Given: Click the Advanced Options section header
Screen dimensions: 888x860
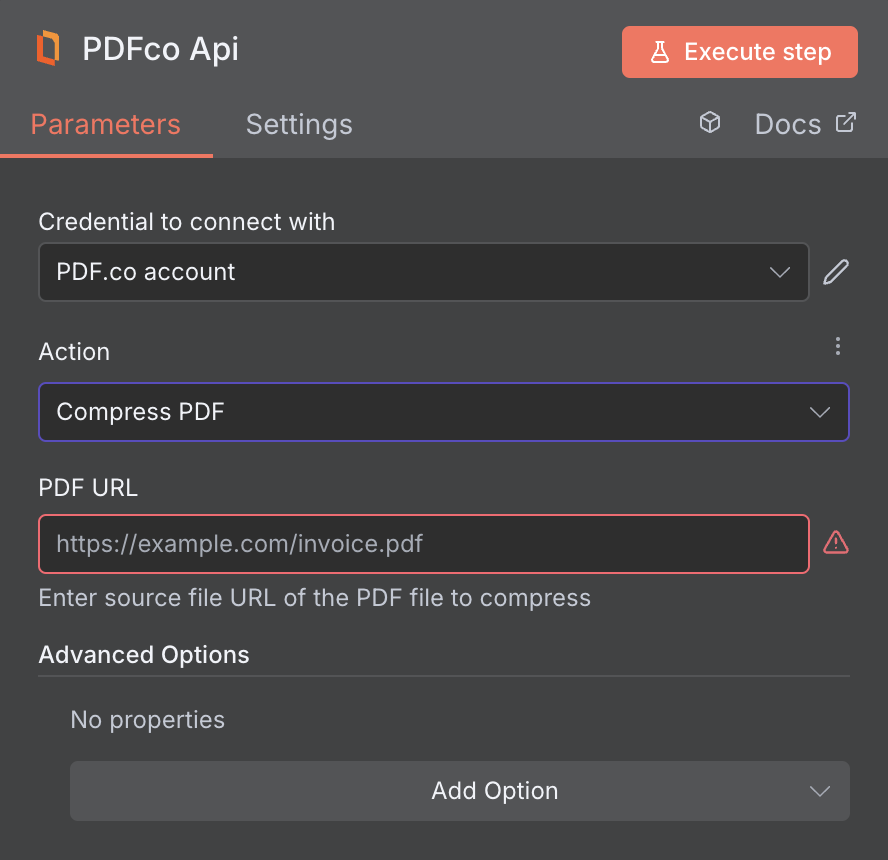Looking at the screenshot, I should point(143,655).
